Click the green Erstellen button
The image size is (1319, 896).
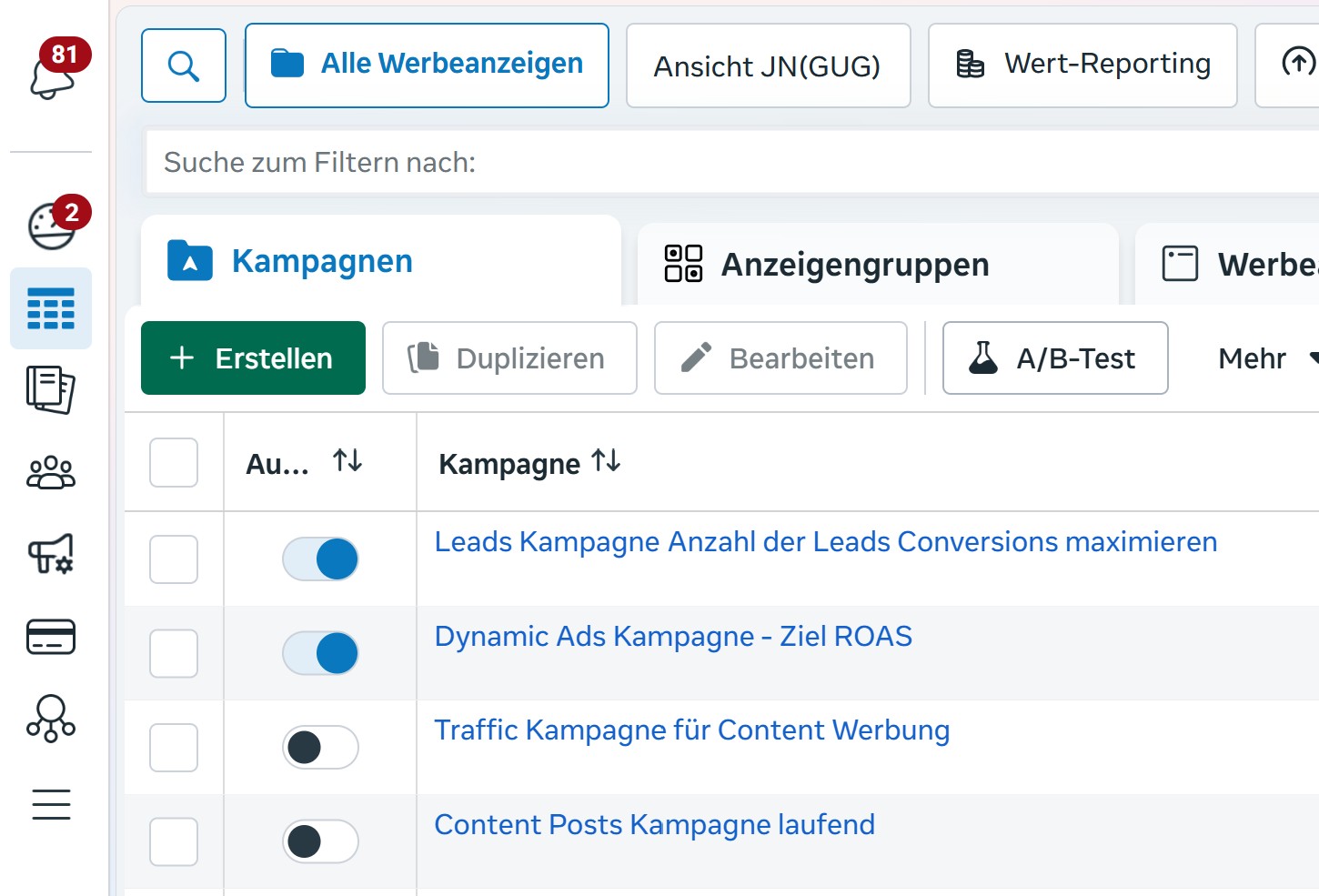tap(253, 358)
